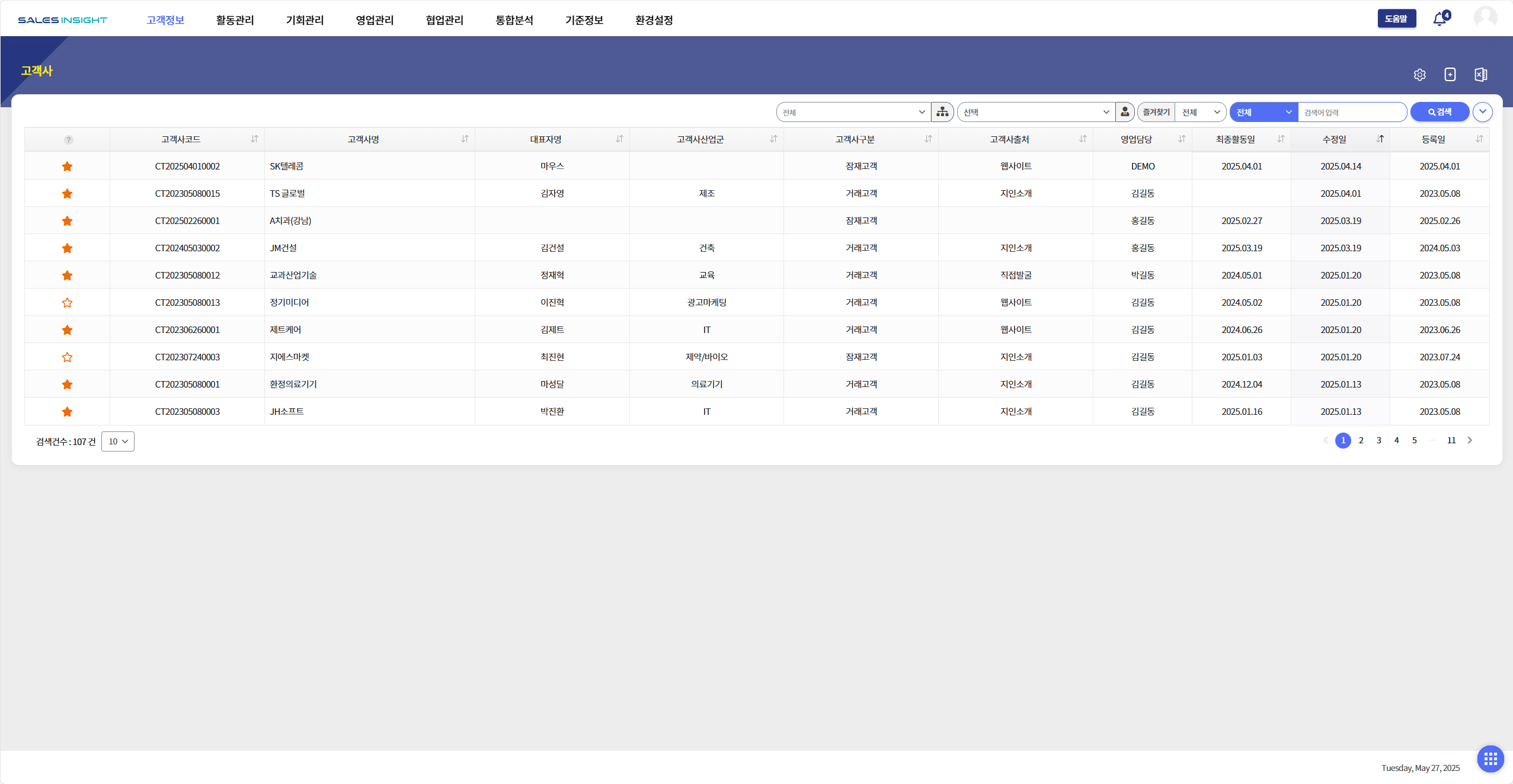Sort by 대표자명 column arrows
Image resolution: width=1513 pixels, height=784 pixels.
click(x=619, y=139)
